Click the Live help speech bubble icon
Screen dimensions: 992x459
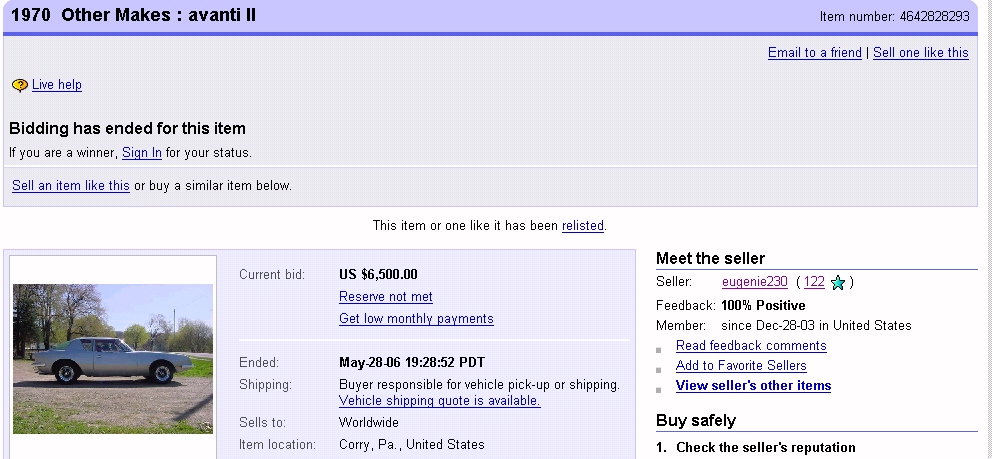(x=19, y=86)
